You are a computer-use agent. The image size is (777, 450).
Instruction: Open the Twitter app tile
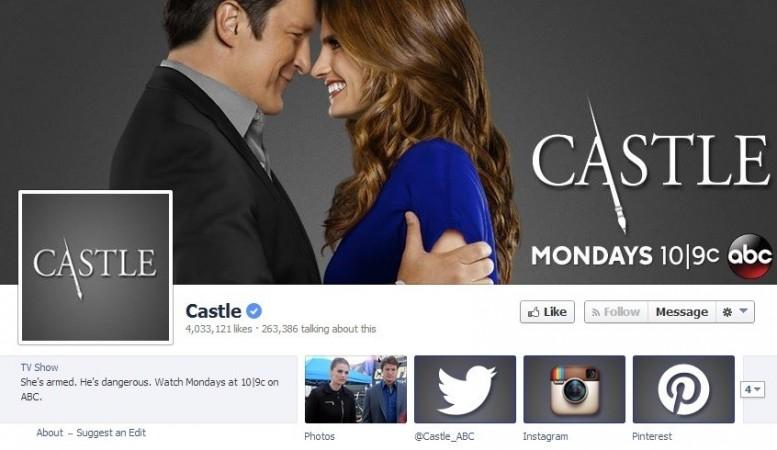465,389
